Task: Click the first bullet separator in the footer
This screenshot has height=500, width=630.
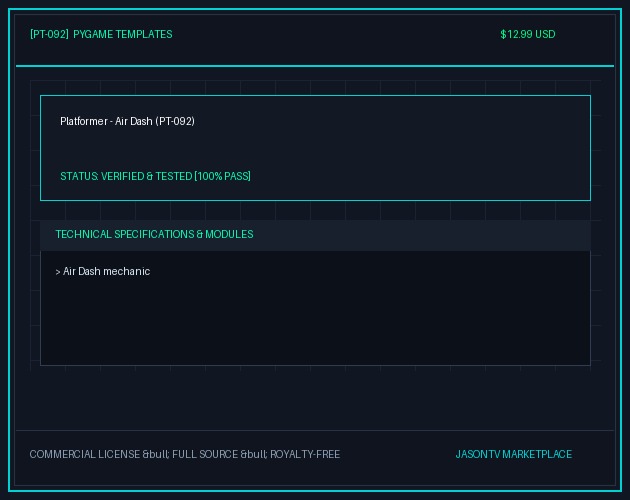Action: click(156, 454)
